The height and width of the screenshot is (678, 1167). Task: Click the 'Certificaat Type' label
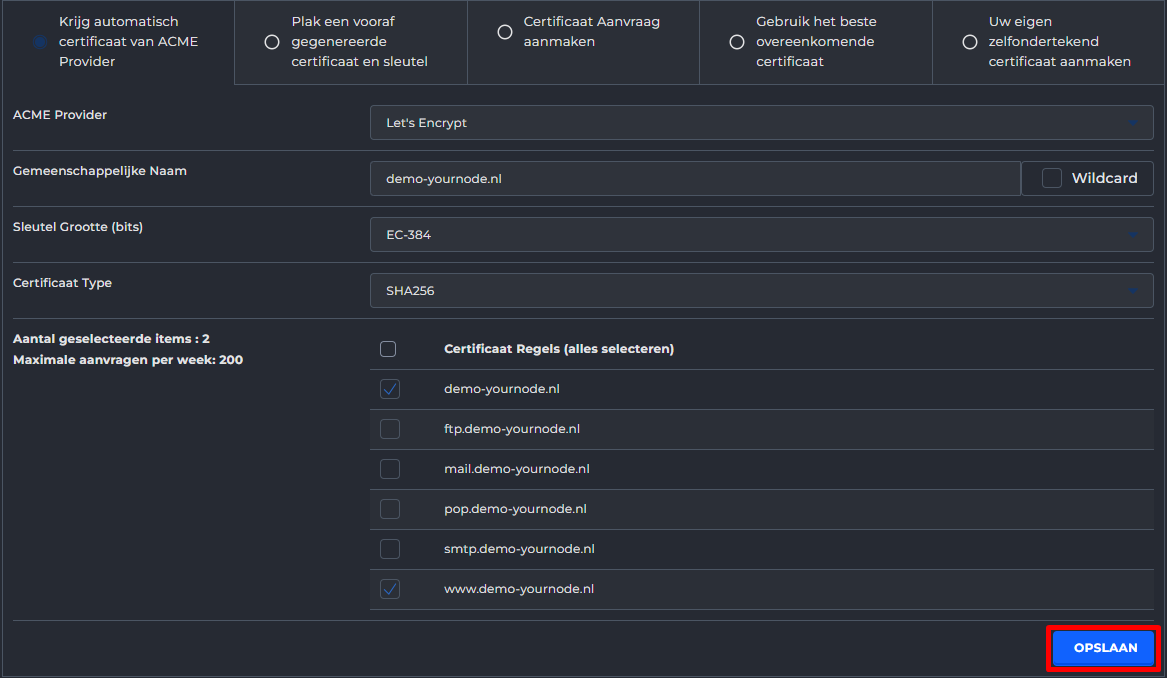point(63,283)
